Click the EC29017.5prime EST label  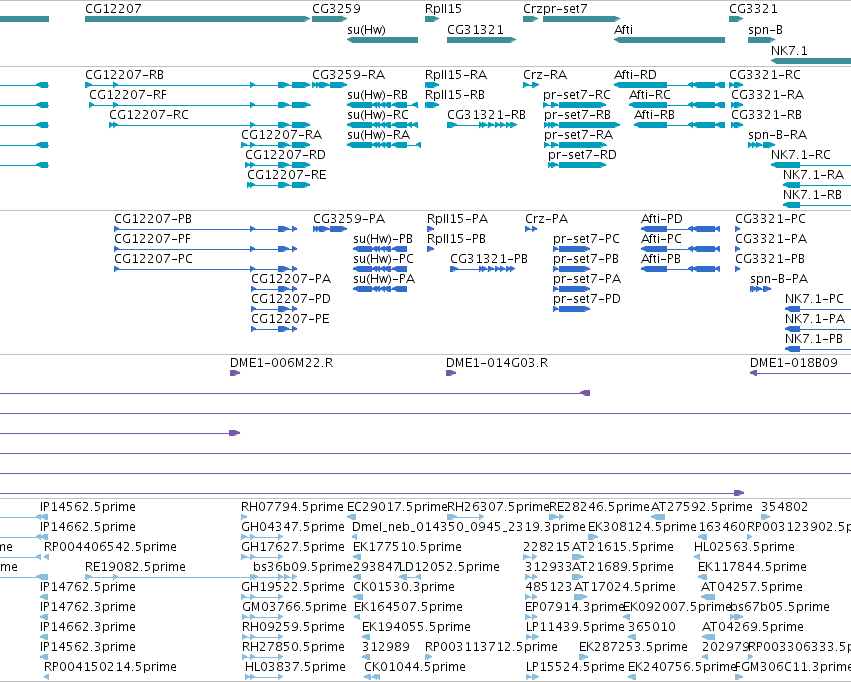[397, 507]
